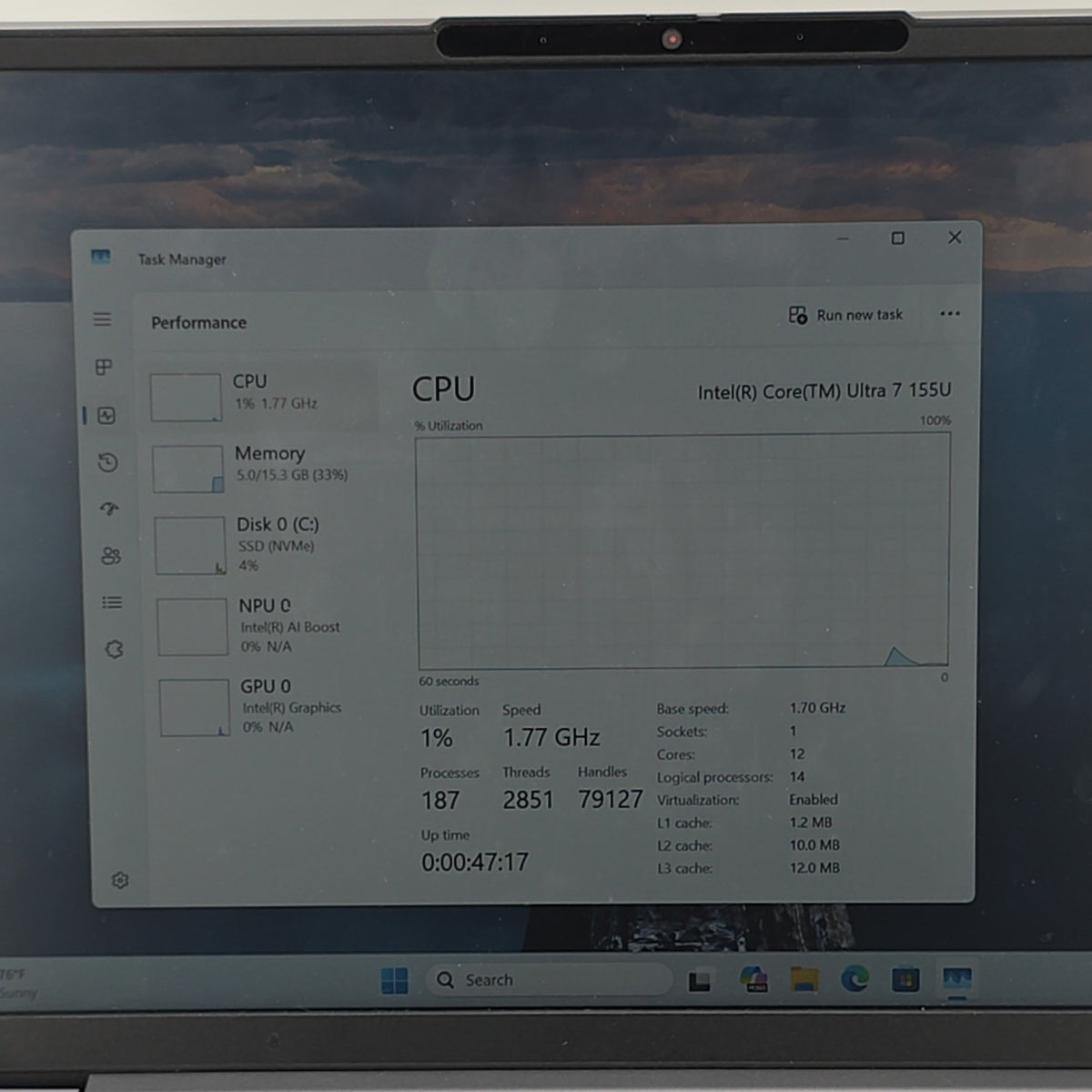
Task: Open the Users page icon
Action: [x=111, y=555]
